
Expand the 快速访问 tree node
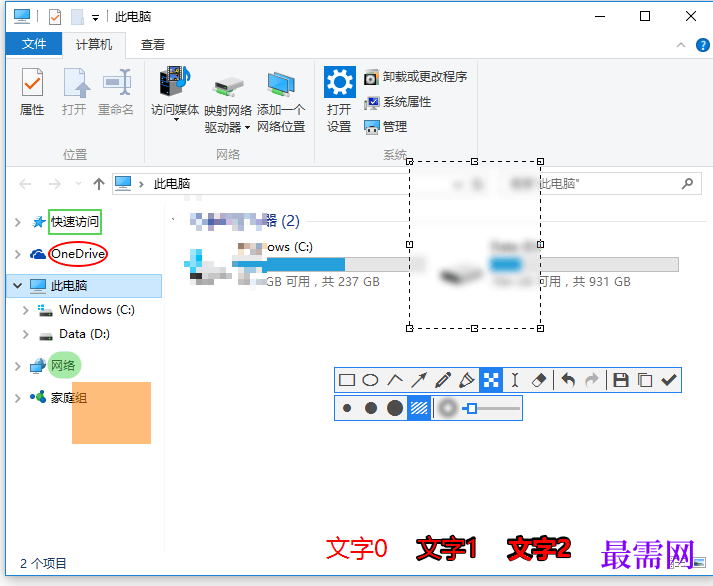pyautogui.click(x=18, y=222)
